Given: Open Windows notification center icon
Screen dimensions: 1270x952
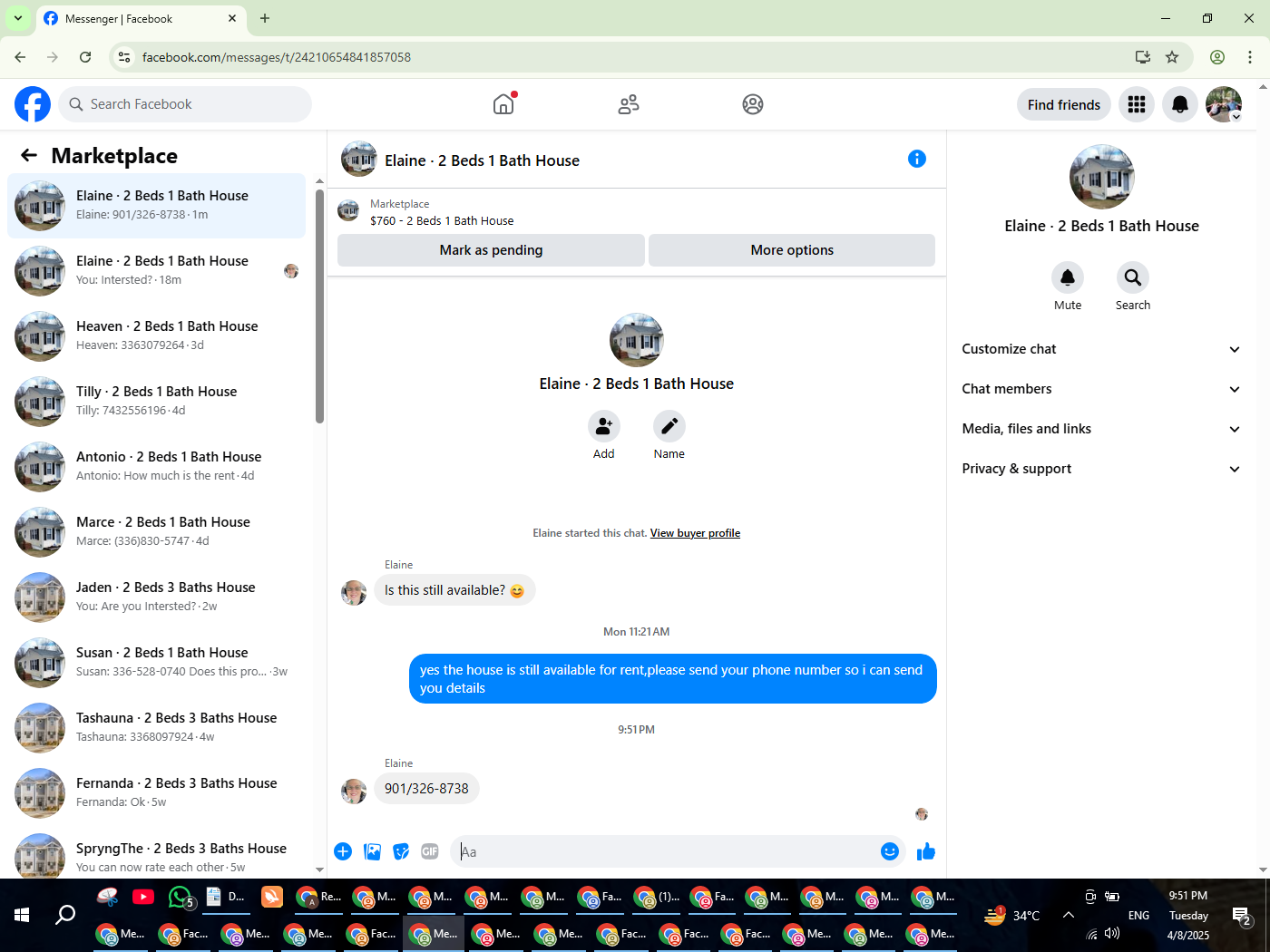Looking at the screenshot, I should point(1242,916).
